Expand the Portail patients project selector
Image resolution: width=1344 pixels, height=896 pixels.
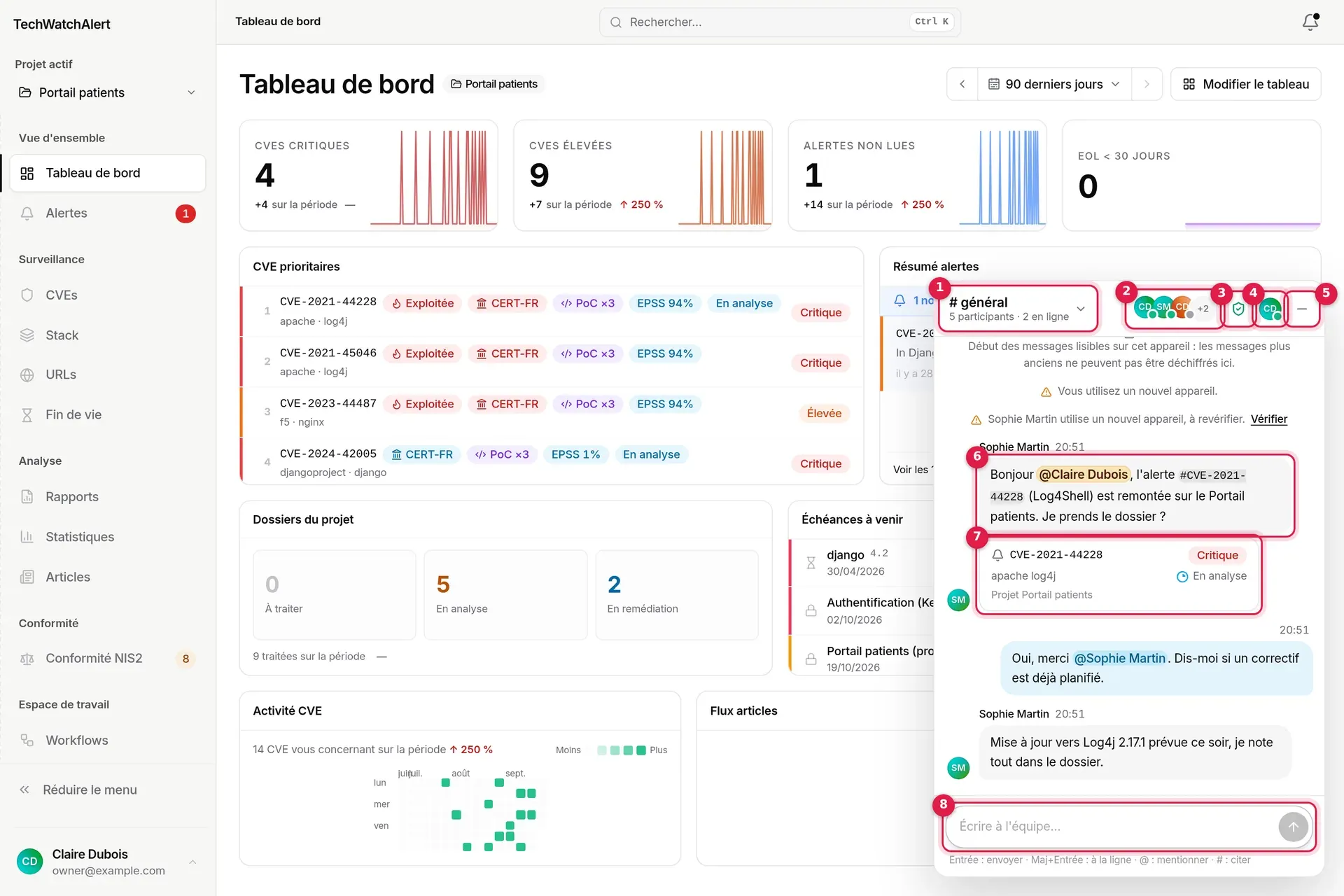coord(108,92)
